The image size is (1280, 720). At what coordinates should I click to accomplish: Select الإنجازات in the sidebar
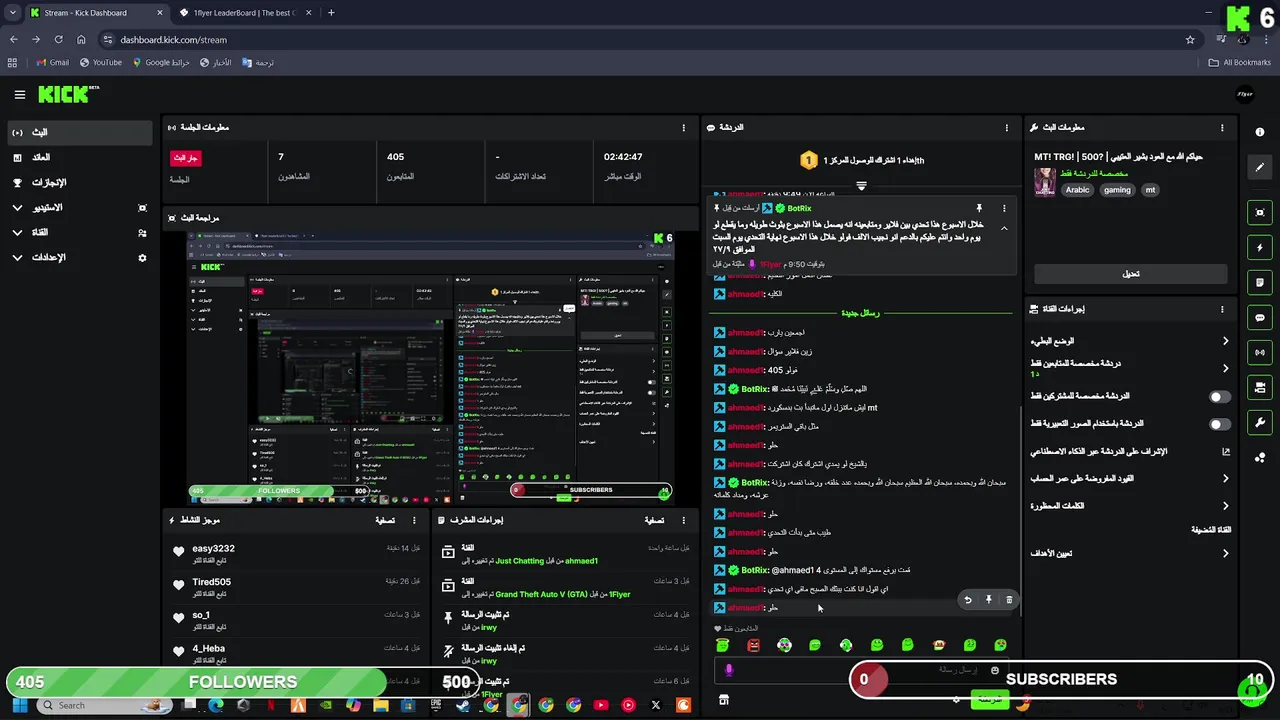(80, 183)
